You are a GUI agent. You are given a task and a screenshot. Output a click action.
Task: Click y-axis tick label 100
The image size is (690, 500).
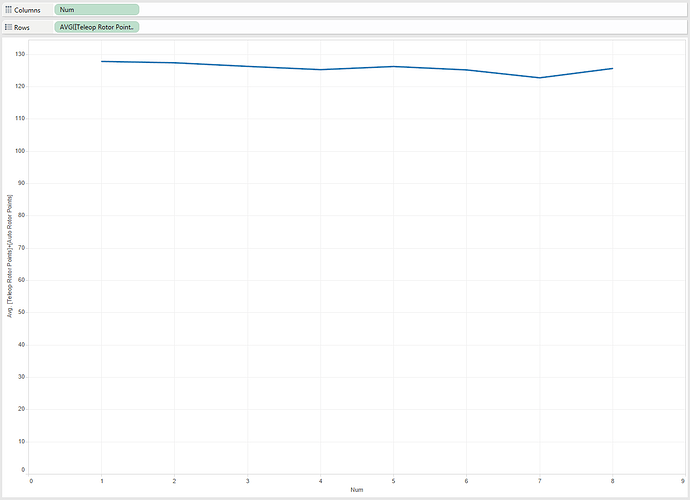click(20, 151)
